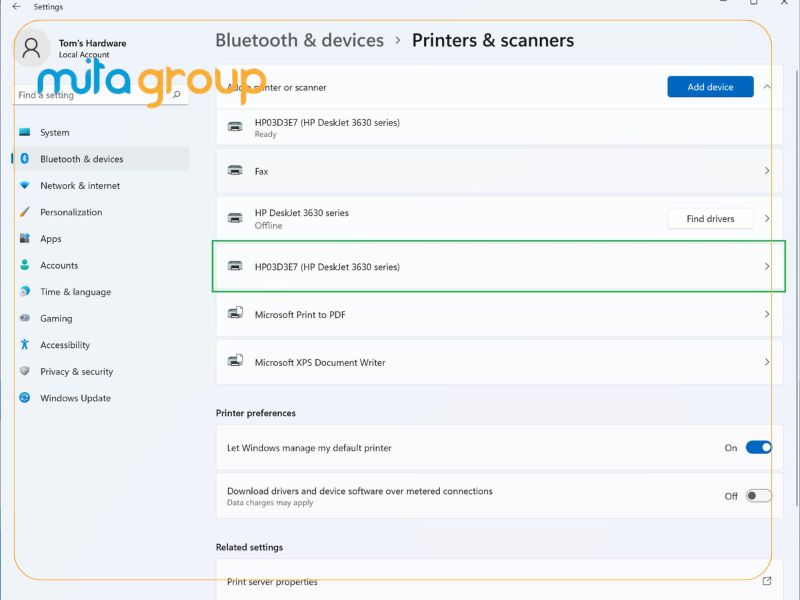
Task: Click printer icon of Ready HP03D3E7 device
Action: point(235,127)
